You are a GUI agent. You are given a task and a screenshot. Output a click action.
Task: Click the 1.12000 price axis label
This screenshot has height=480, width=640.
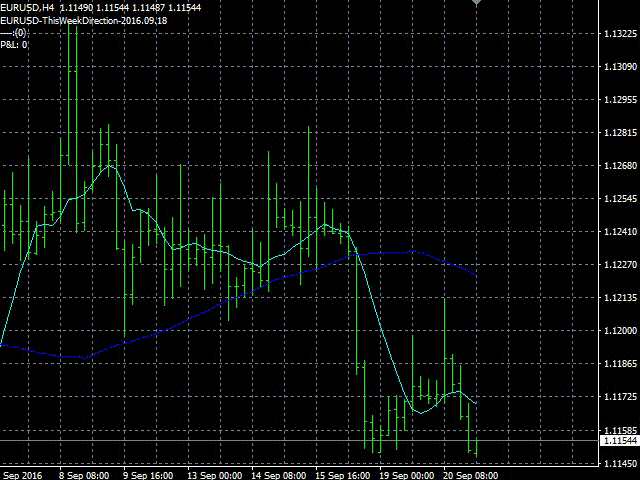click(619, 331)
